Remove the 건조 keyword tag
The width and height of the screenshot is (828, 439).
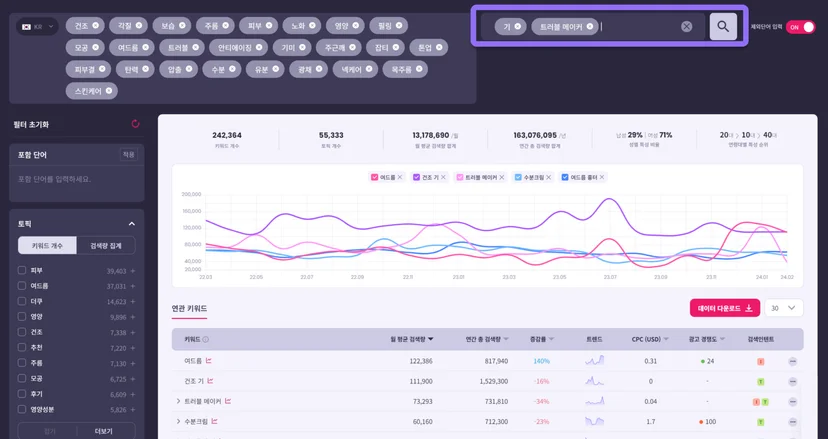[95, 25]
